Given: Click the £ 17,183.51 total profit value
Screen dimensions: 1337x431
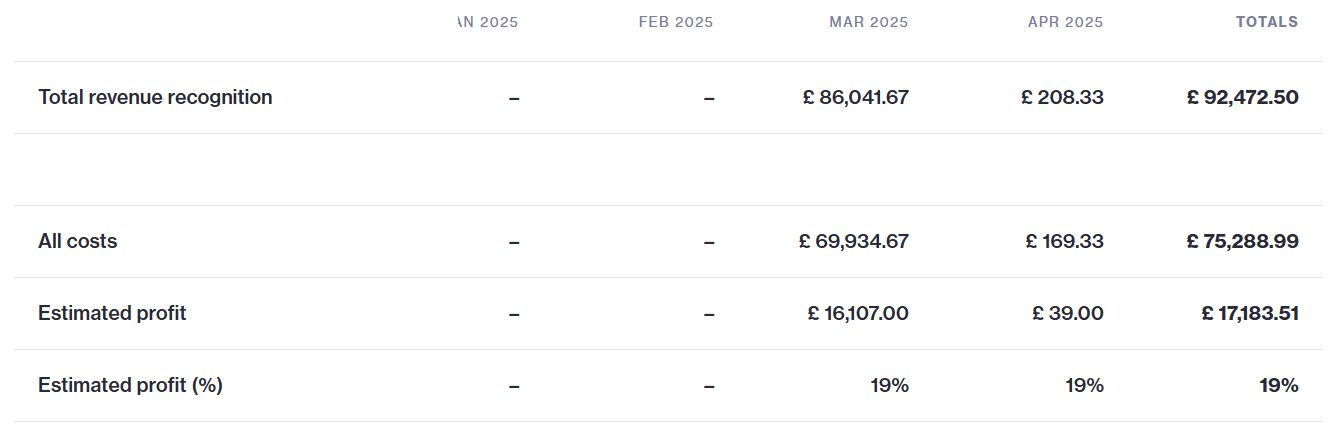Looking at the screenshot, I should pos(1250,313).
